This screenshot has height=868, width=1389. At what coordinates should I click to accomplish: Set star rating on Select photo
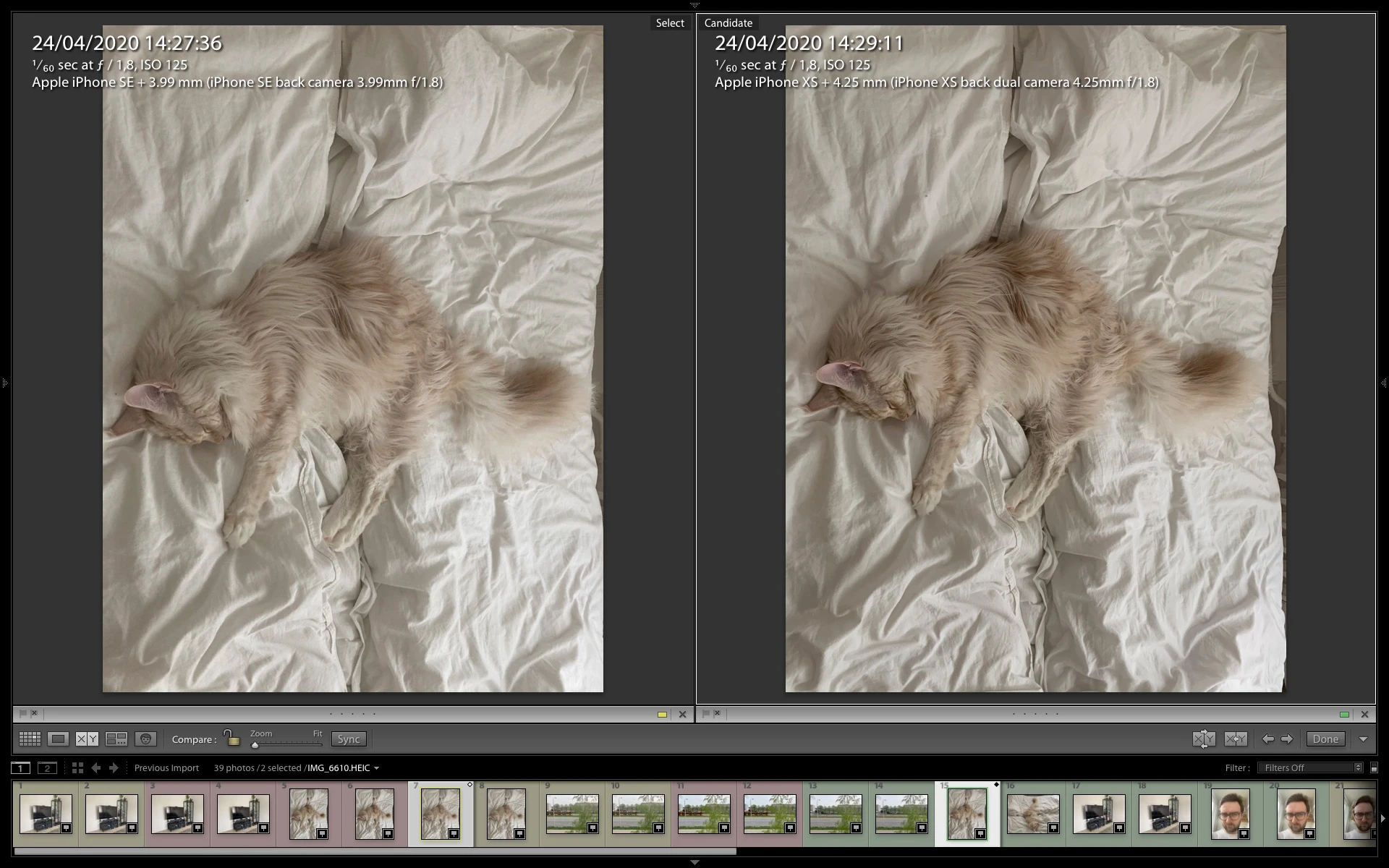(x=353, y=714)
